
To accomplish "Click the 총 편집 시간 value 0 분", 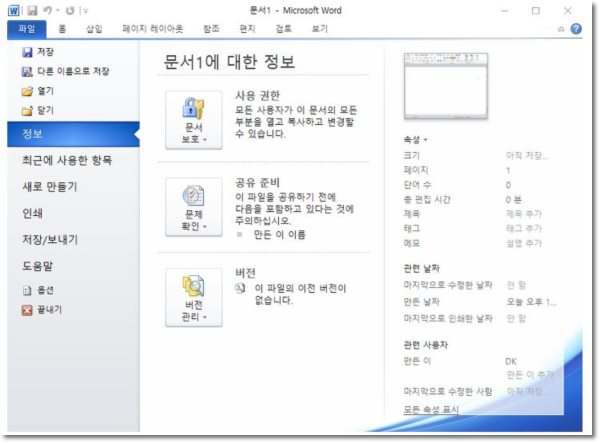I will [514, 200].
